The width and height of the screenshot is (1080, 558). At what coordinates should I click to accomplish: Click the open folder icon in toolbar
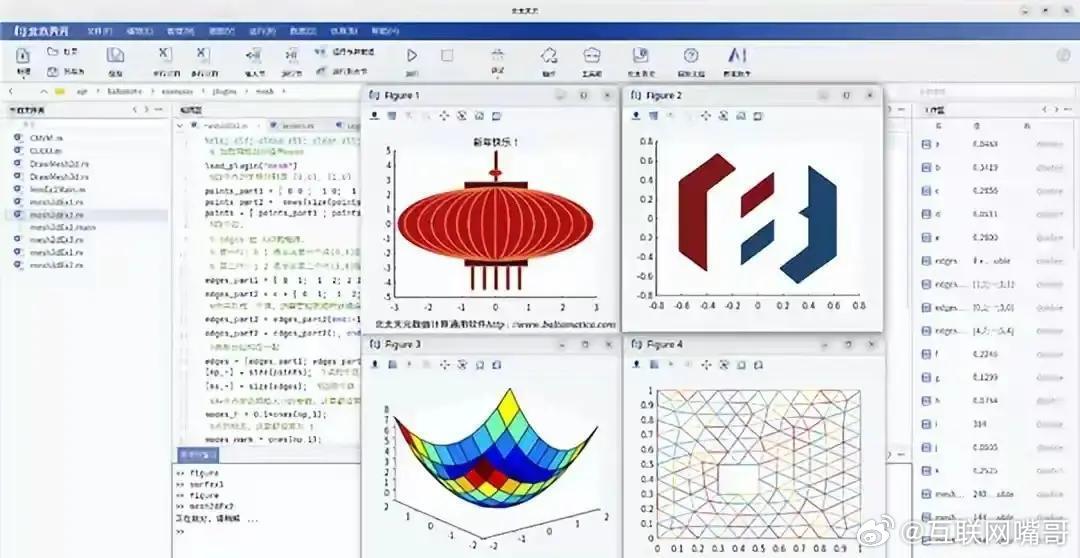(53, 51)
